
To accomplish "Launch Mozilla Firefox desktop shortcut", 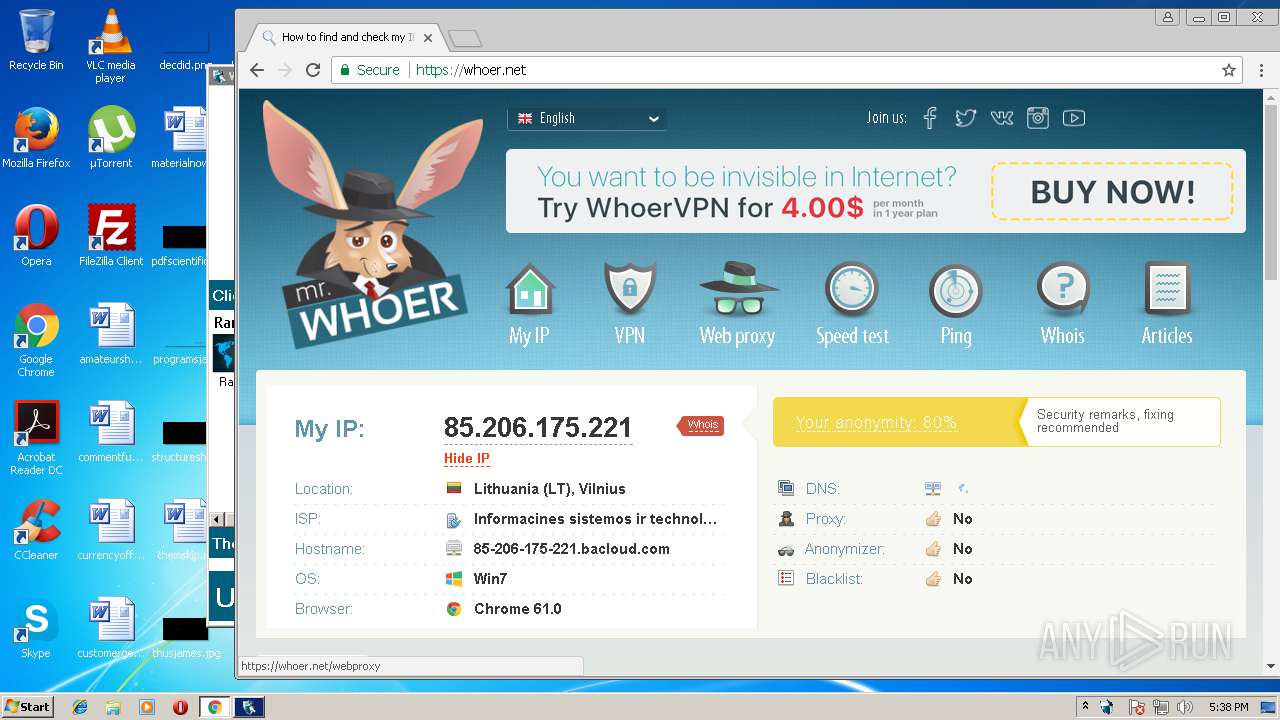I will tap(36, 138).
